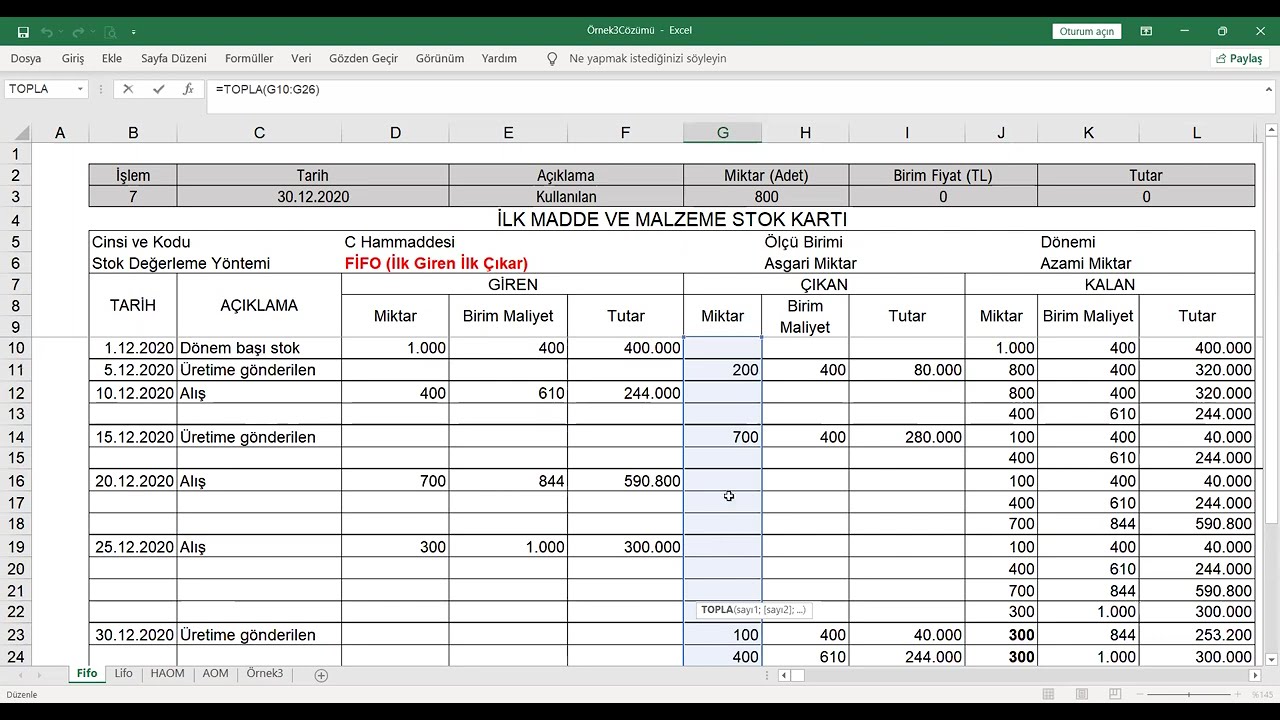The height and width of the screenshot is (720, 1280).
Task: Open the Ekle ribbon tab
Action: tap(112, 59)
